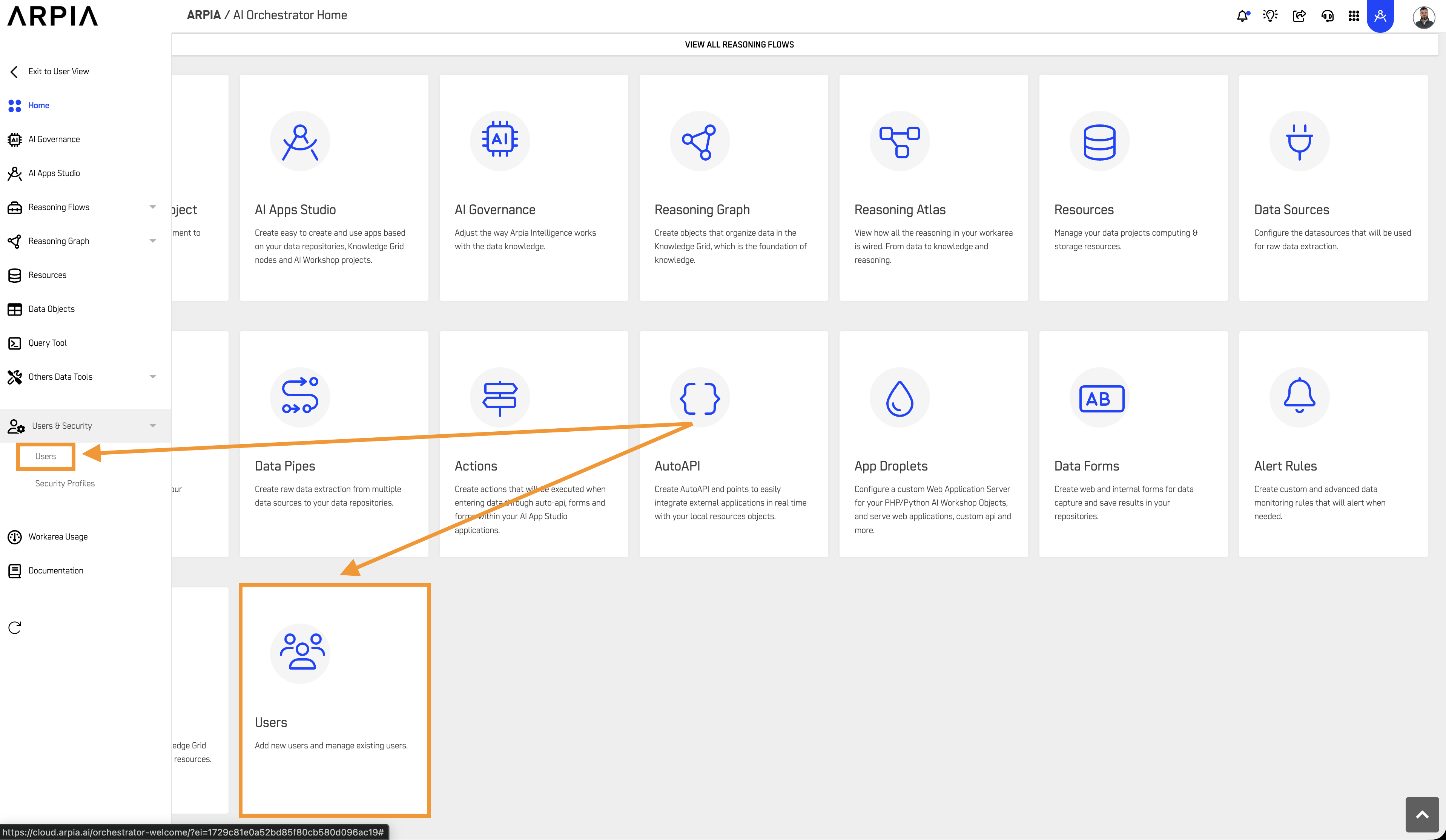Click the blue AI Apps Studio header icon
Image resolution: width=1446 pixels, height=840 pixels.
point(1381,15)
